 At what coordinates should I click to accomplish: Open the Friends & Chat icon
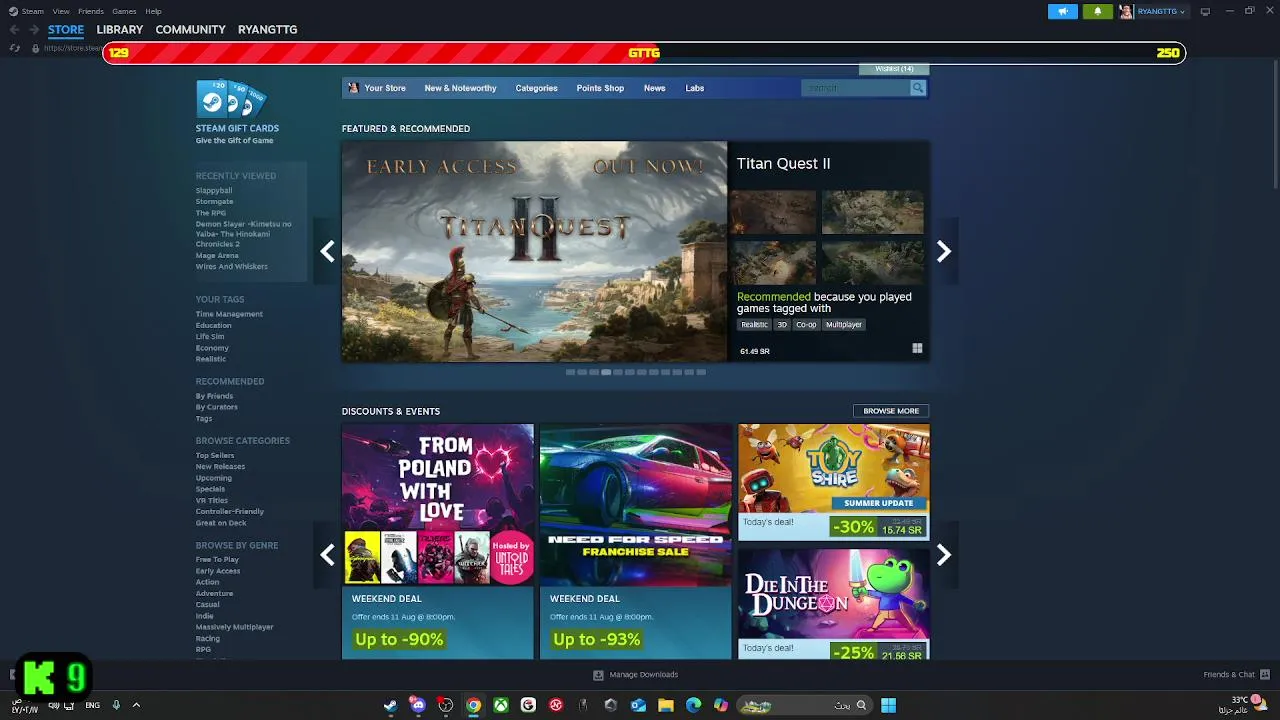tap(1265, 675)
